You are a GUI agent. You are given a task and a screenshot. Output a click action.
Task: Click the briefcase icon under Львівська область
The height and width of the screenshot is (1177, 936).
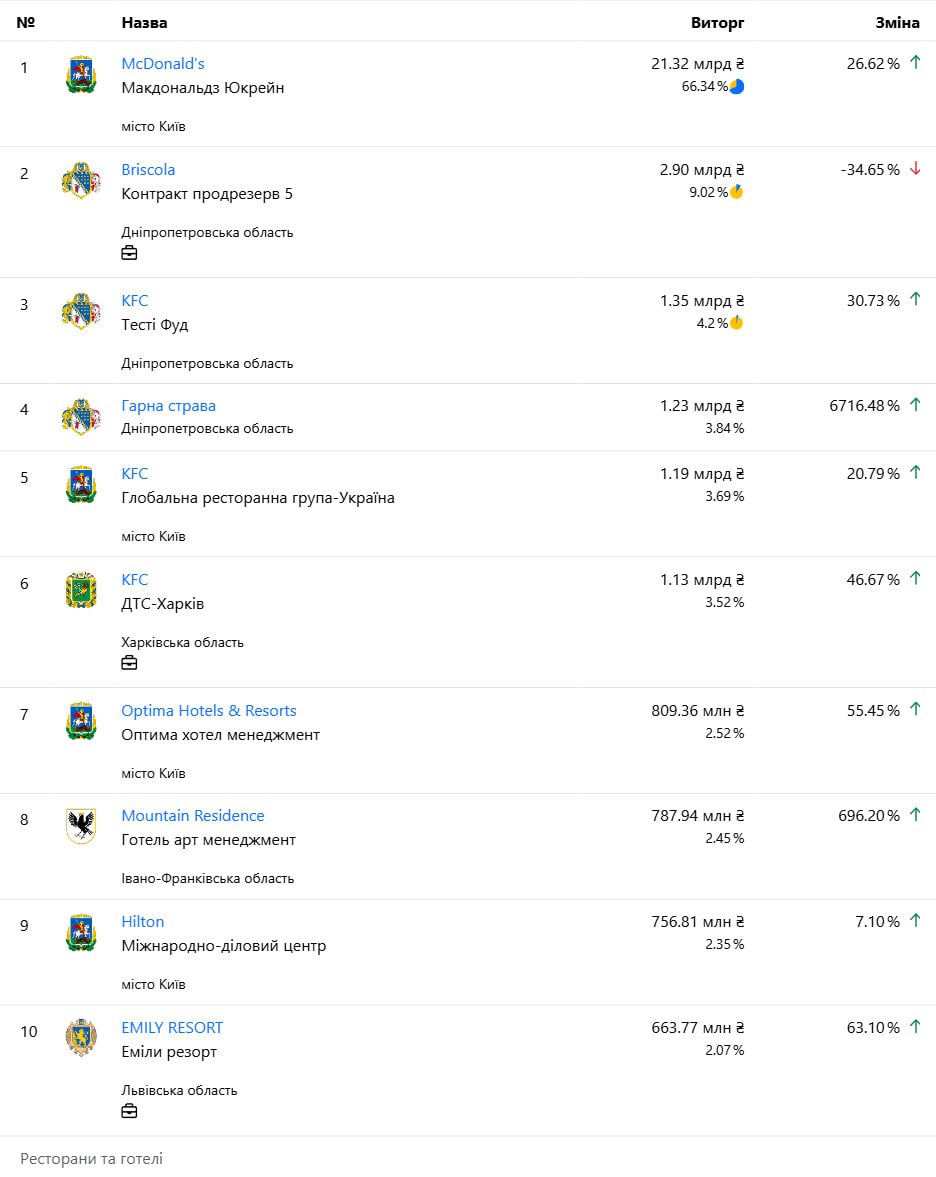[x=129, y=1111]
